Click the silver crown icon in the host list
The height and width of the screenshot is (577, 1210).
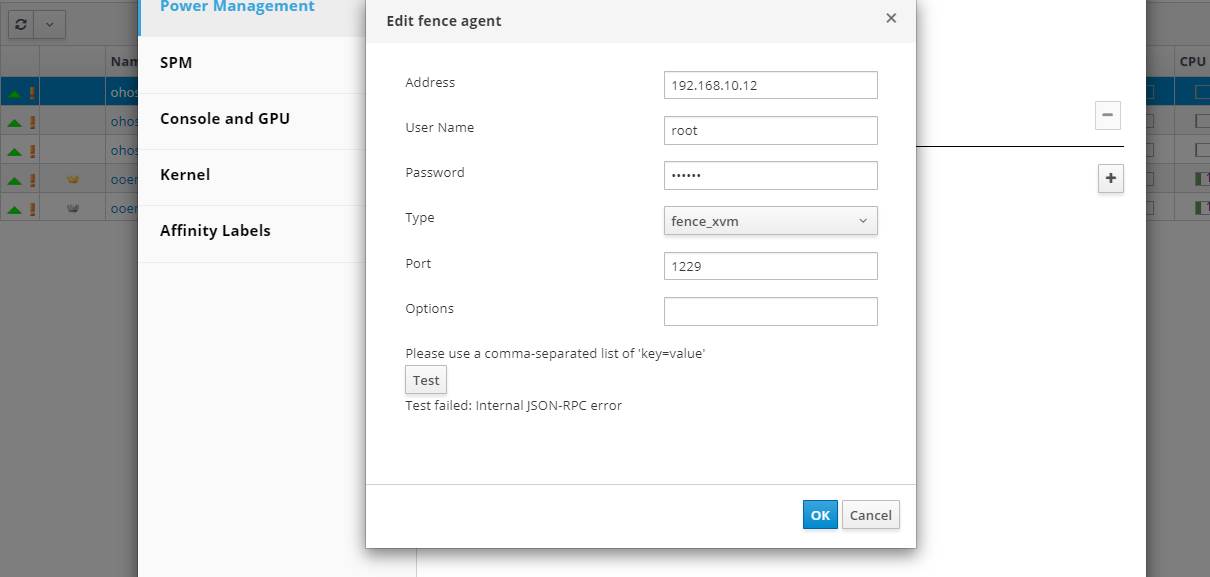[x=72, y=209]
